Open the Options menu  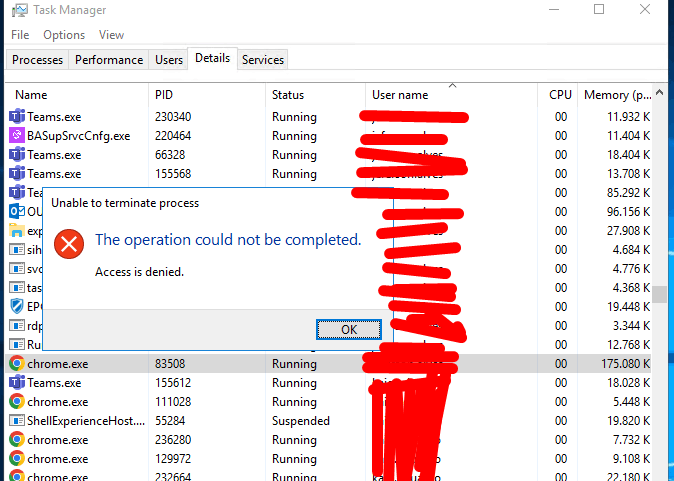(64, 35)
